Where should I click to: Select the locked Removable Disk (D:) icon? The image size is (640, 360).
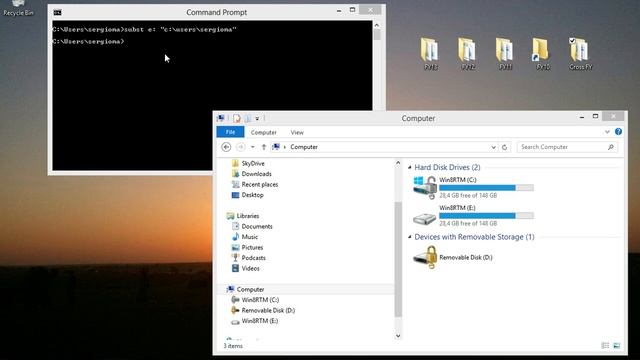[x=425, y=257]
